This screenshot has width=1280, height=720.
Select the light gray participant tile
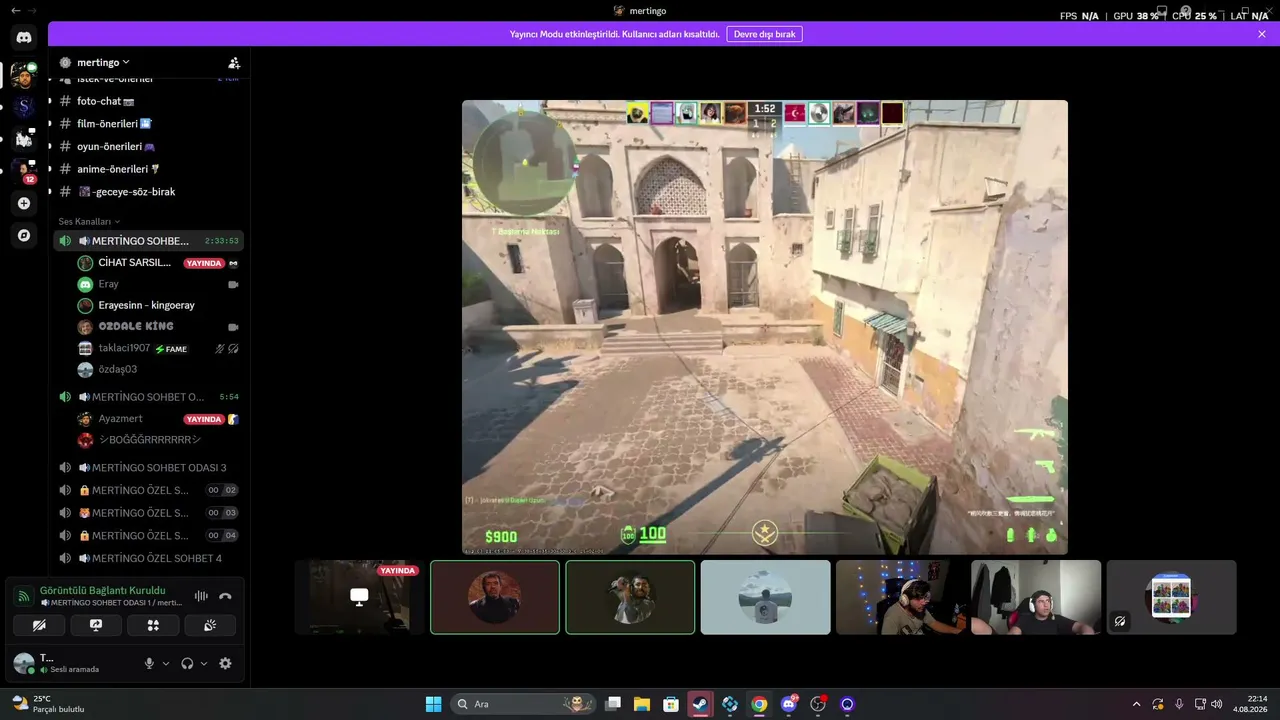pos(766,597)
